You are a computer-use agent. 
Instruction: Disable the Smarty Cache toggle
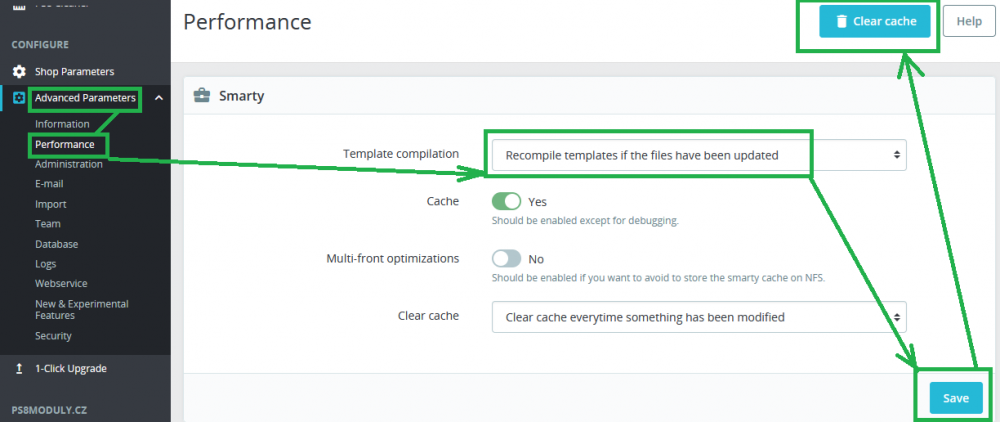pyautogui.click(x=507, y=201)
